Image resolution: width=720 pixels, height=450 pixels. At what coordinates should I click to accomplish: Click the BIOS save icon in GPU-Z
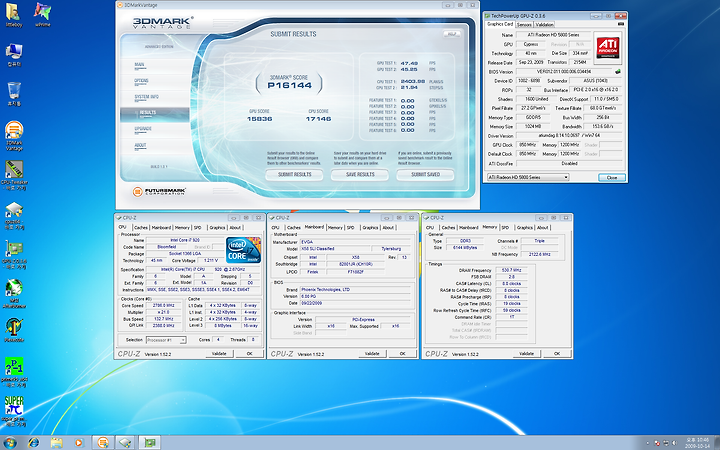coord(618,72)
